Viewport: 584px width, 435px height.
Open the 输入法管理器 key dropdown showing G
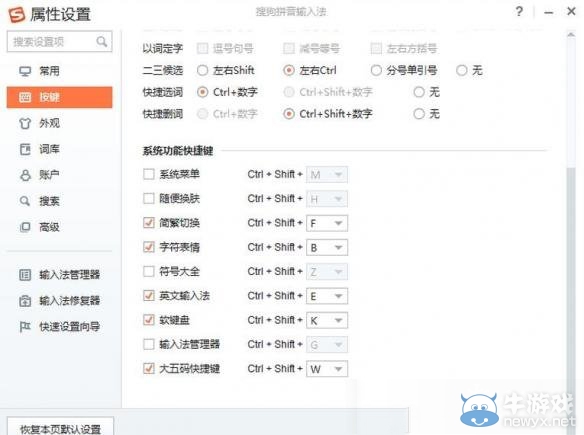point(327,344)
